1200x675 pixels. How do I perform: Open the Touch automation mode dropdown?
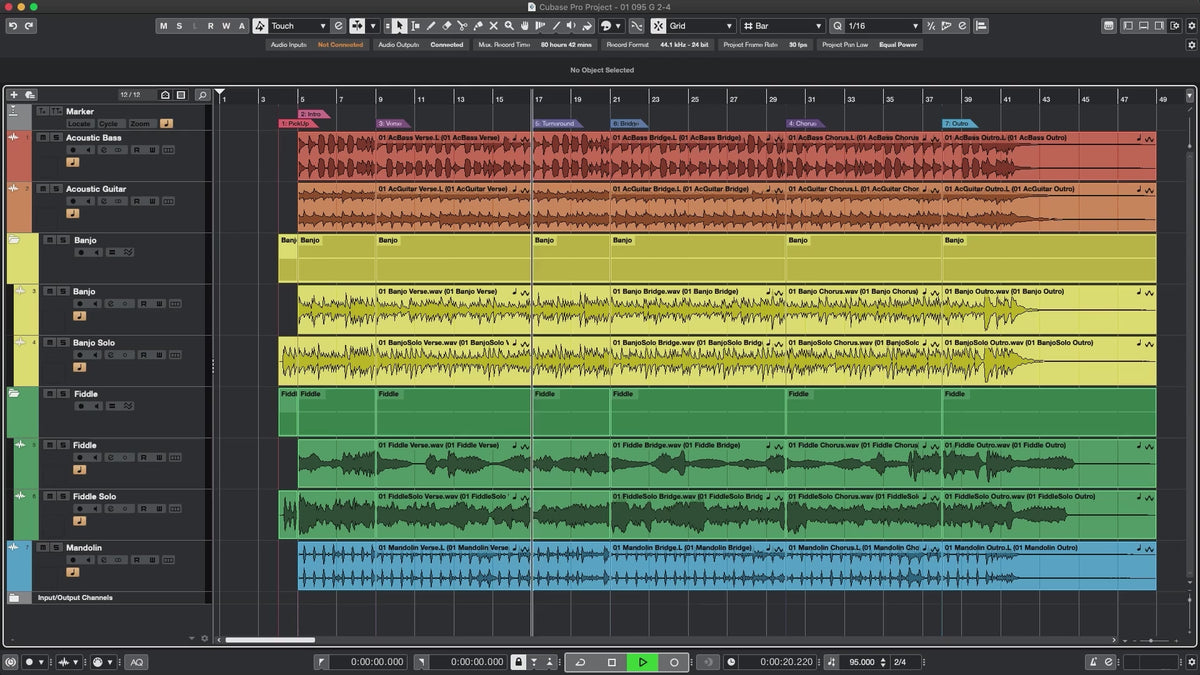(300, 26)
